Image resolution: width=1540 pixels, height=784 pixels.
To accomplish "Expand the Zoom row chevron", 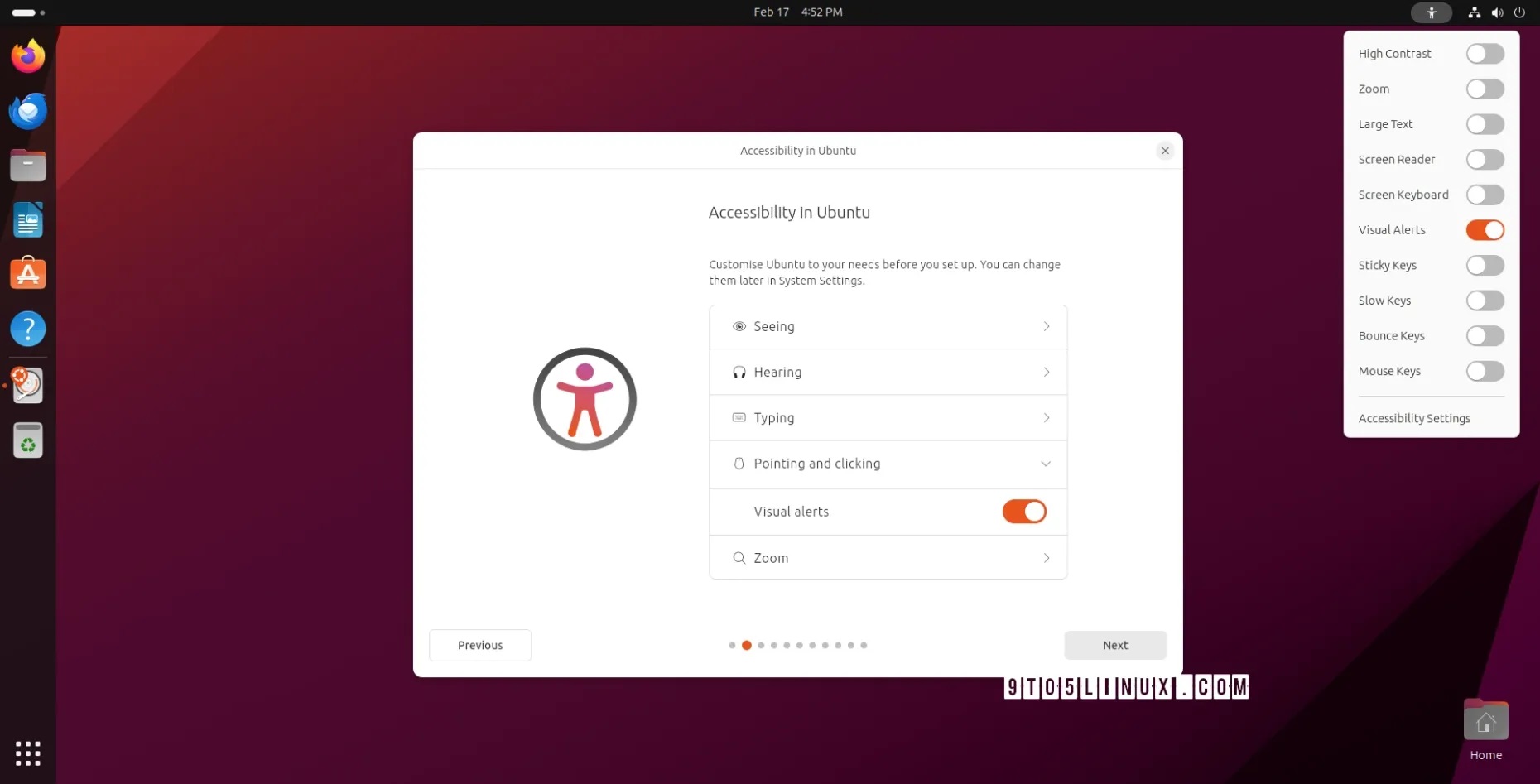I will [1047, 558].
